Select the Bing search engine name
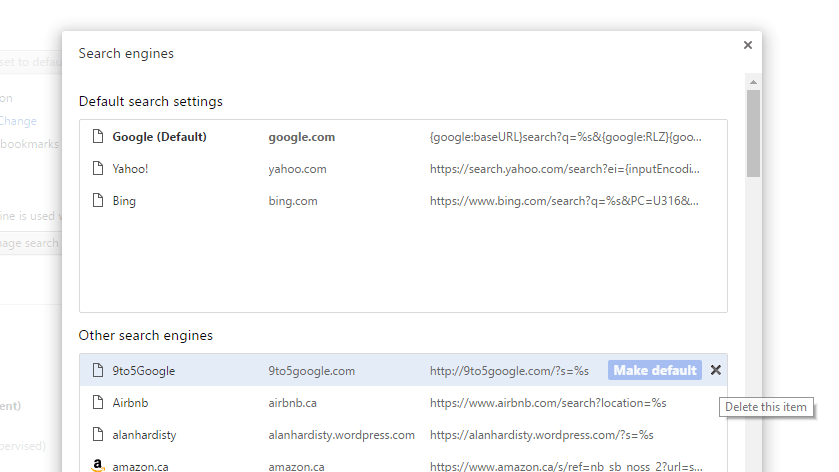 (124, 201)
